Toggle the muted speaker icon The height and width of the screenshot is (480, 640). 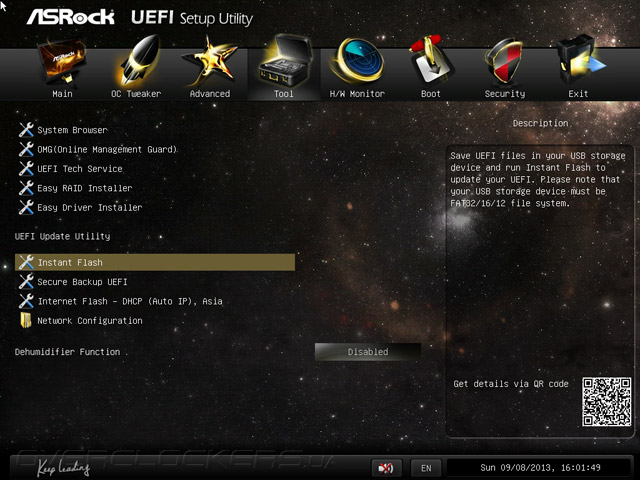coord(386,468)
